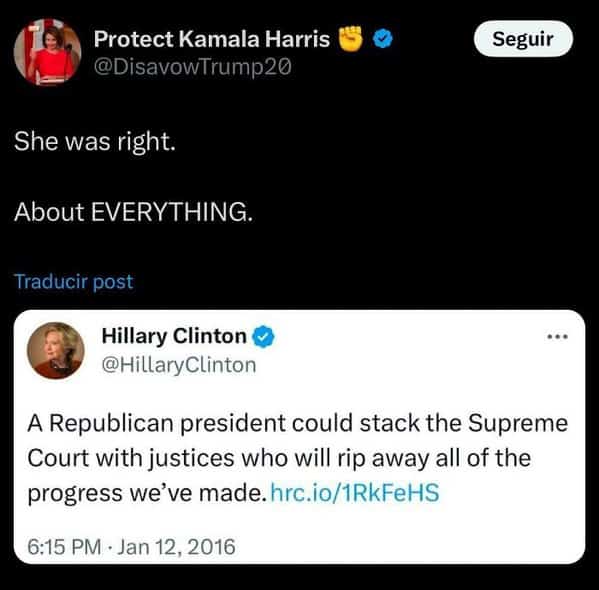Click the raised fist emoji in display name

351,38
